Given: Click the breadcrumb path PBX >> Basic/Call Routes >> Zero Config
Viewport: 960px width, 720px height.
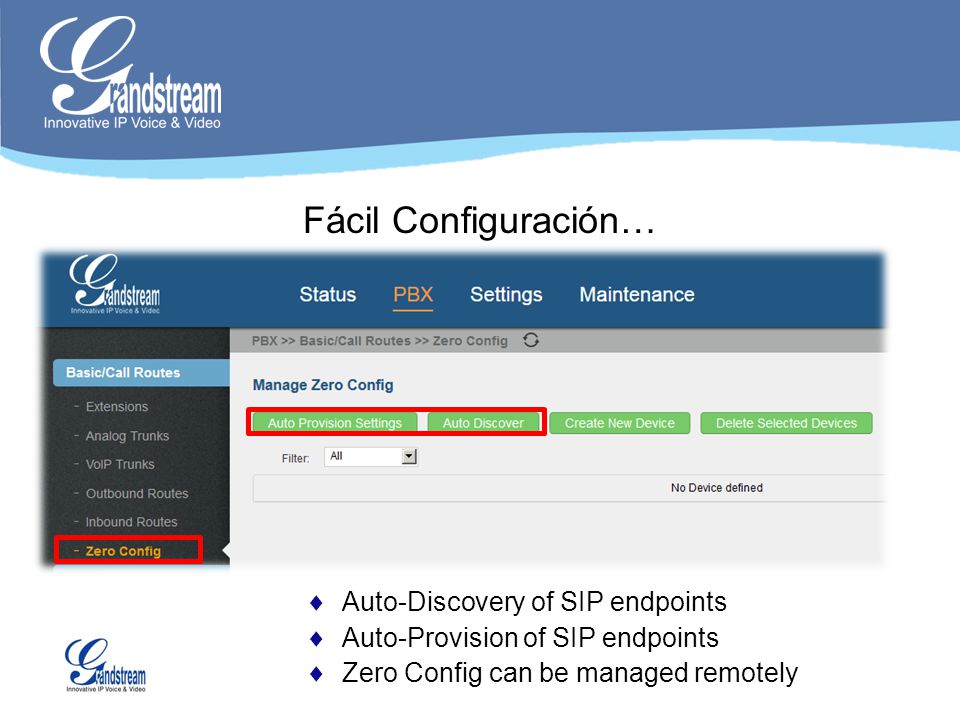Looking at the screenshot, I should tap(380, 341).
